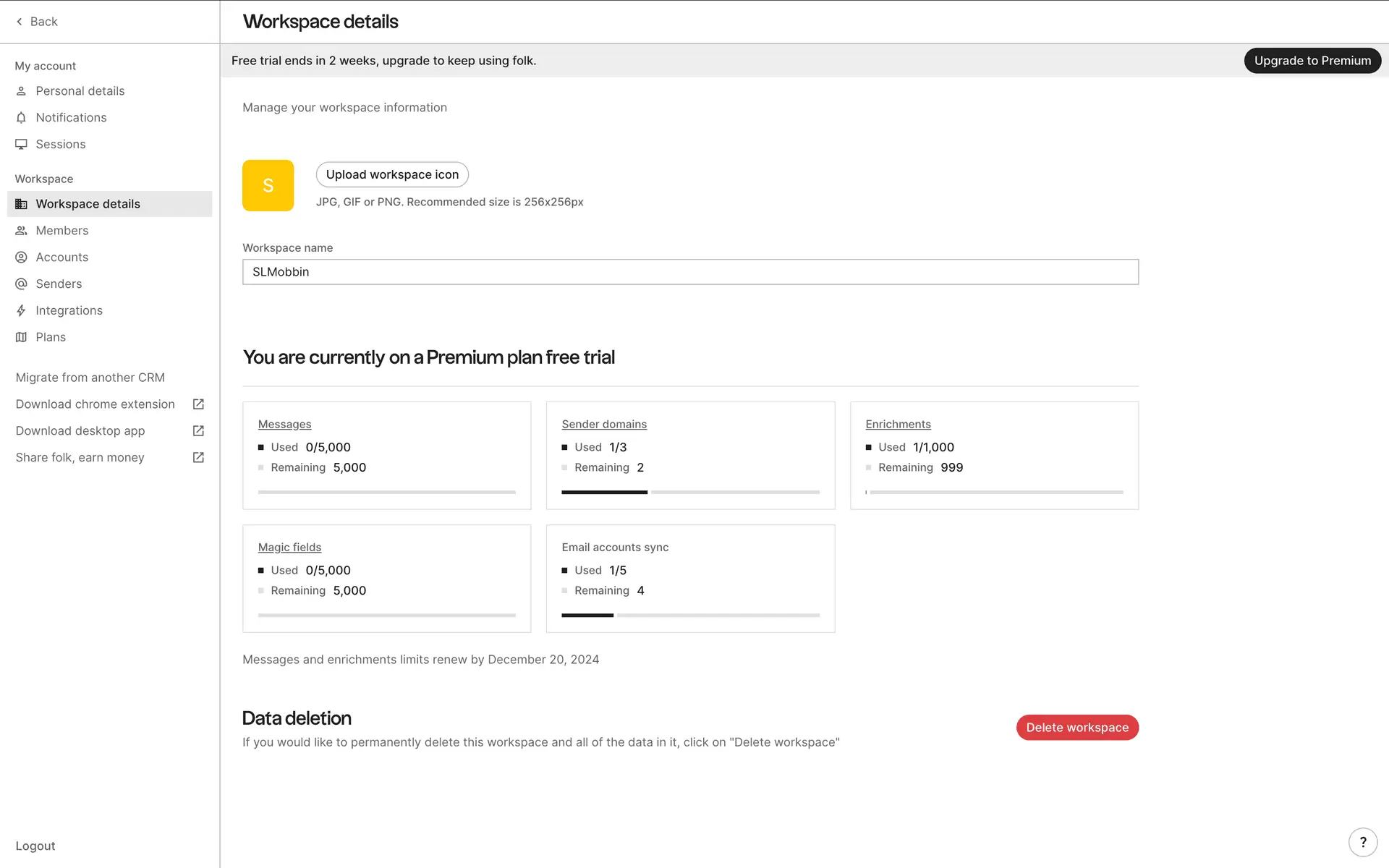Open the Sender domains link
This screenshot has height=868, width=1389.
(604, 425)
